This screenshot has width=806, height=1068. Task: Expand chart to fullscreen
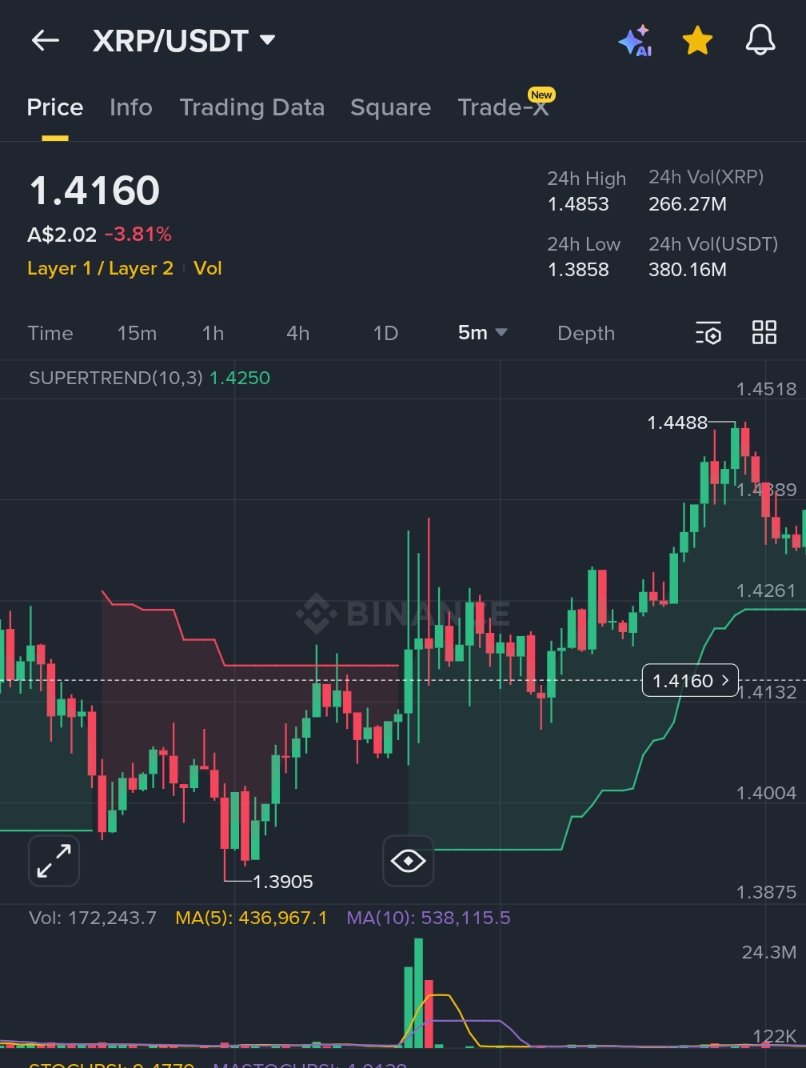(54, 861)
